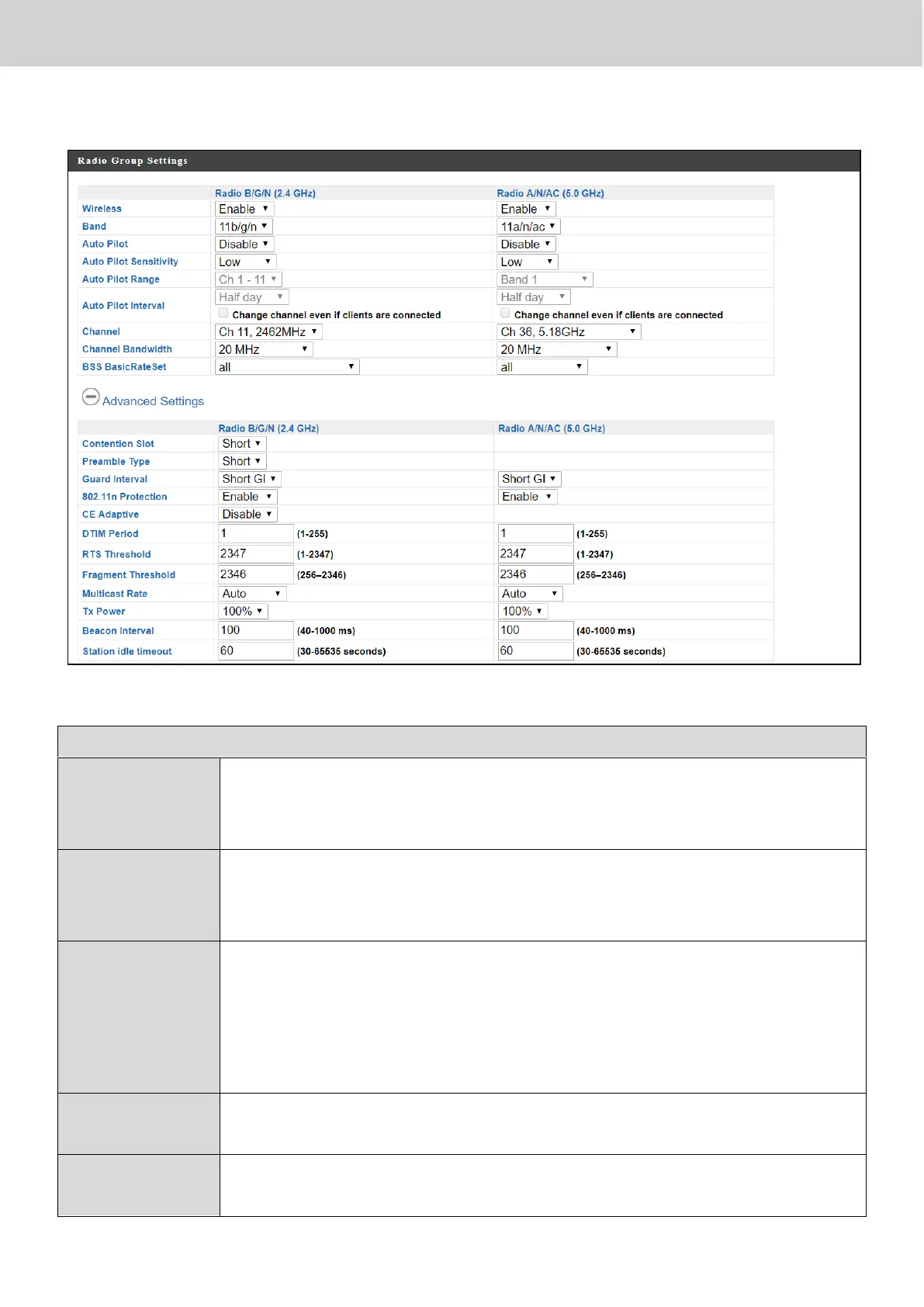Viewport: 924px width, 1307px height.
Task: Open 2.4 GHz Auto Pilot Disable dropdown
Action: pyautogui.click(x=244, y=244)
